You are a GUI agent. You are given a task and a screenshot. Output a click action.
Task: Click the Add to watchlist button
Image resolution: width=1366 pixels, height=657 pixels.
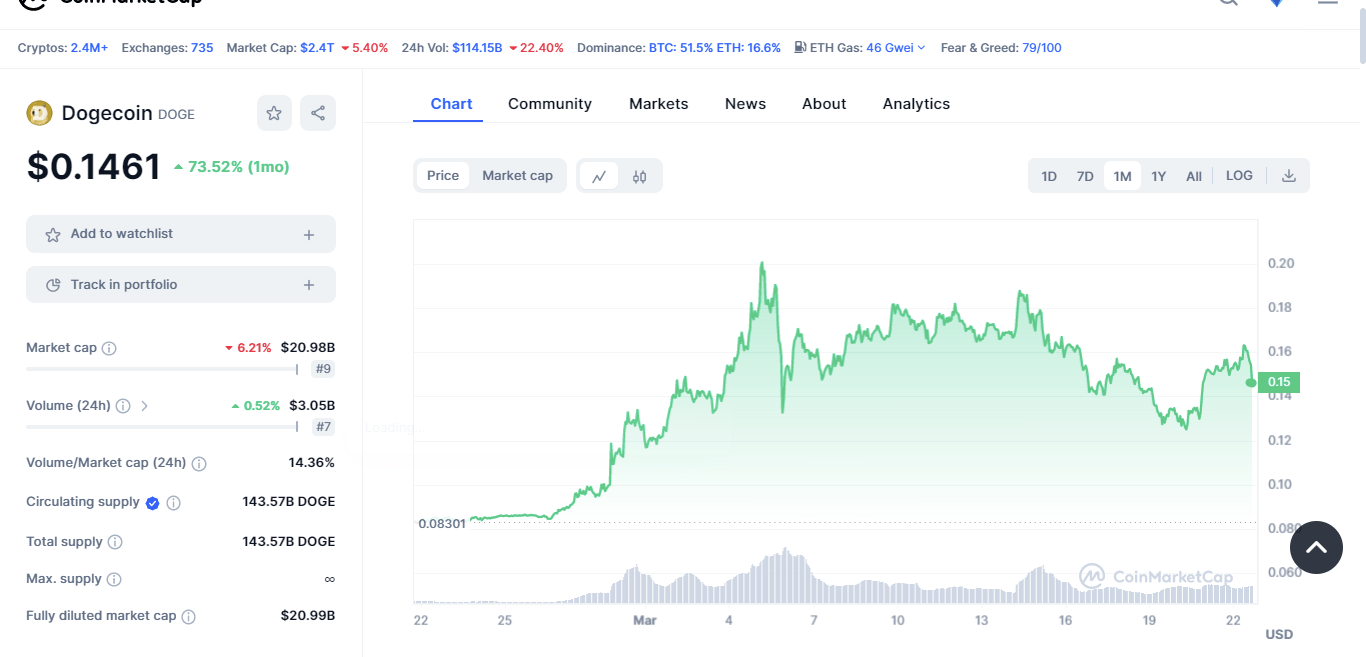click(181, 234)
